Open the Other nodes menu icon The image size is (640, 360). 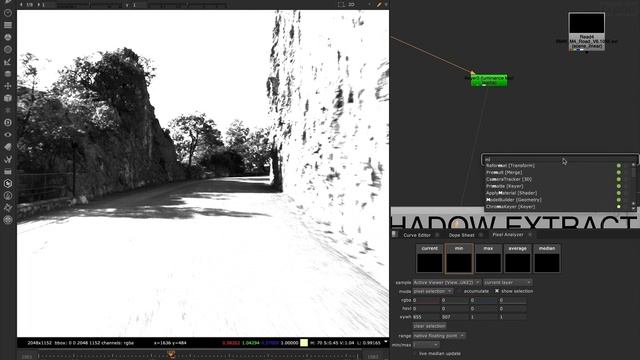8,171
